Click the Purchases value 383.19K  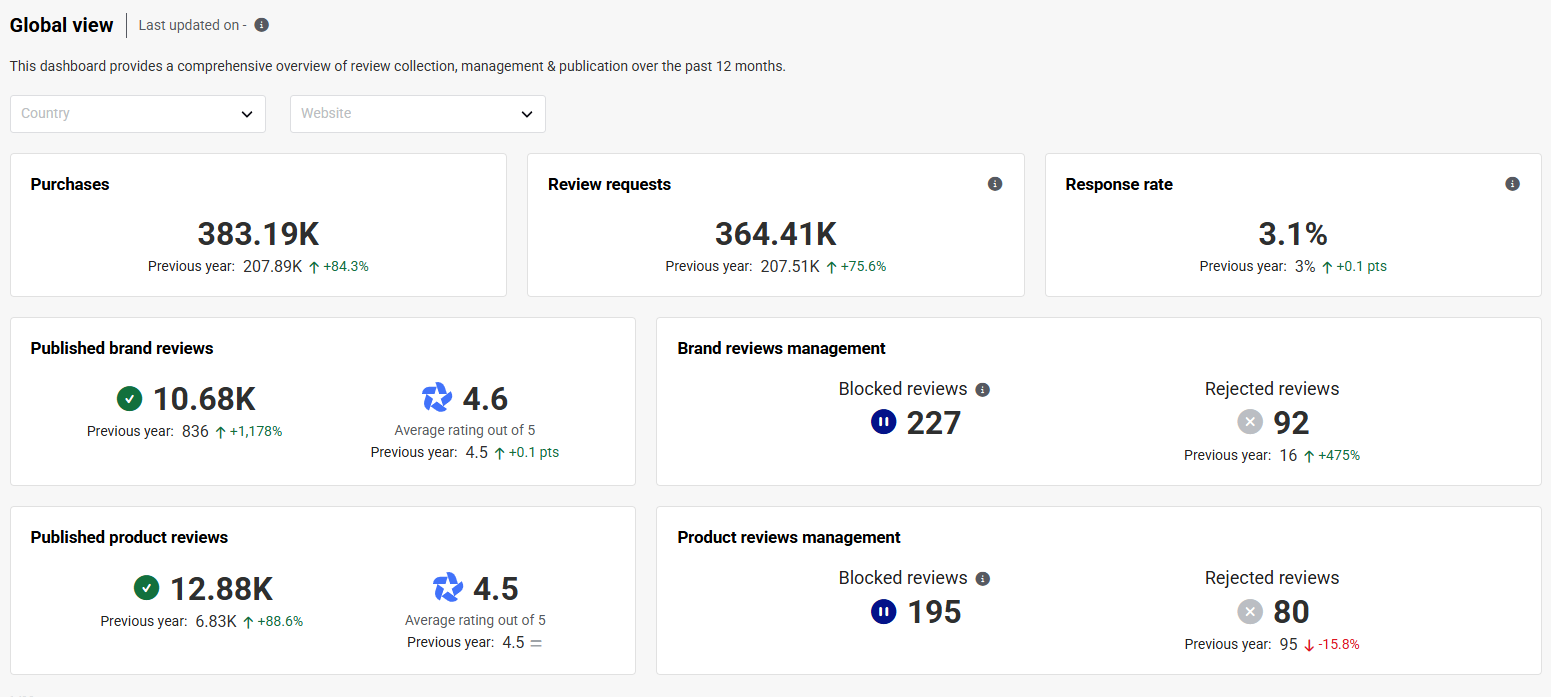point(258,234)
